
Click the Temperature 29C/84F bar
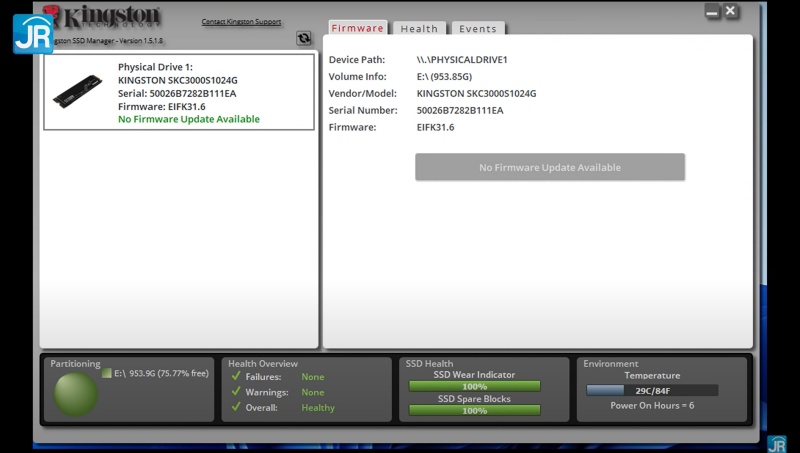click(x=652, y=391)
